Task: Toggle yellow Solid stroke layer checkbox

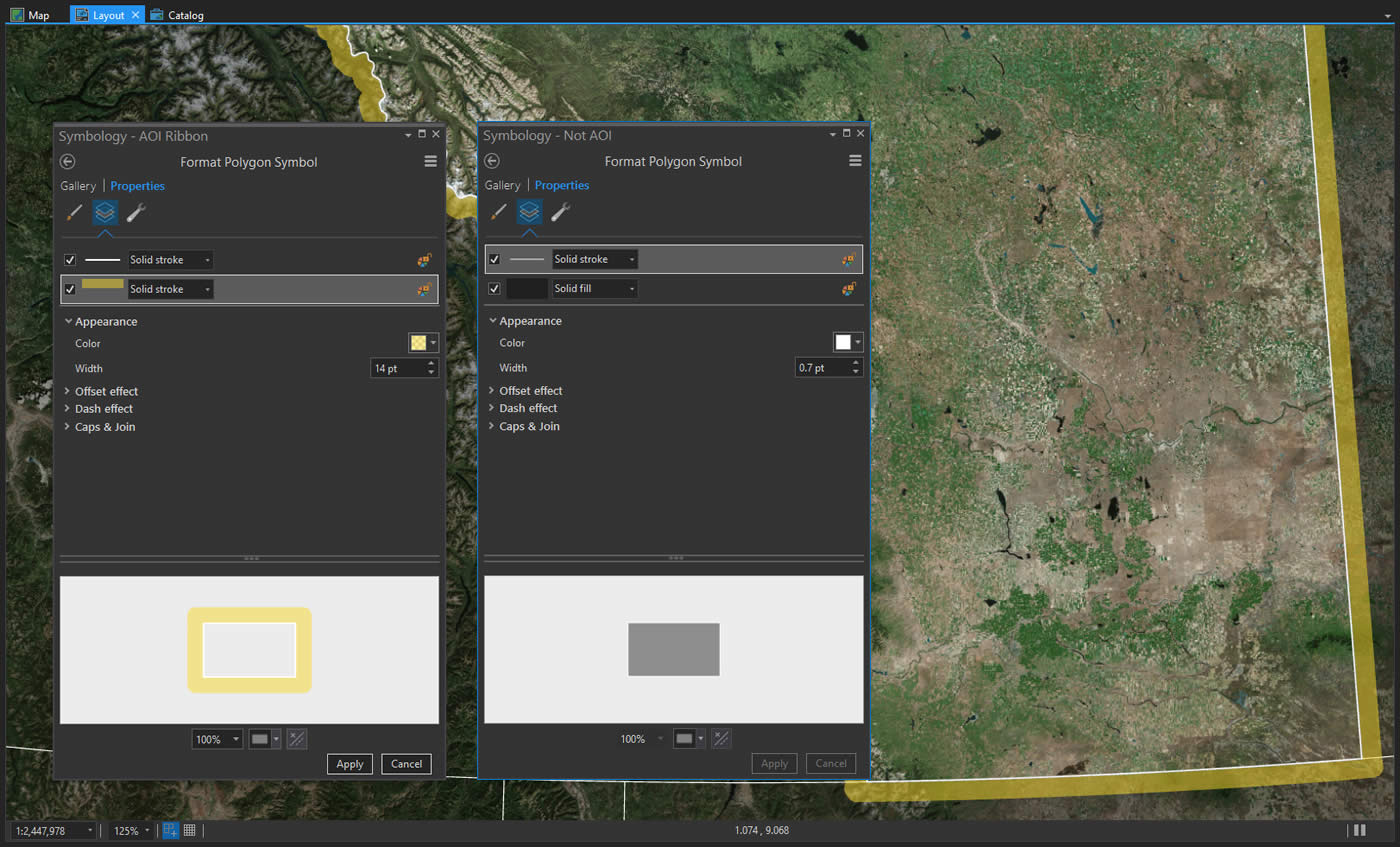Action: tap(70, 289)
